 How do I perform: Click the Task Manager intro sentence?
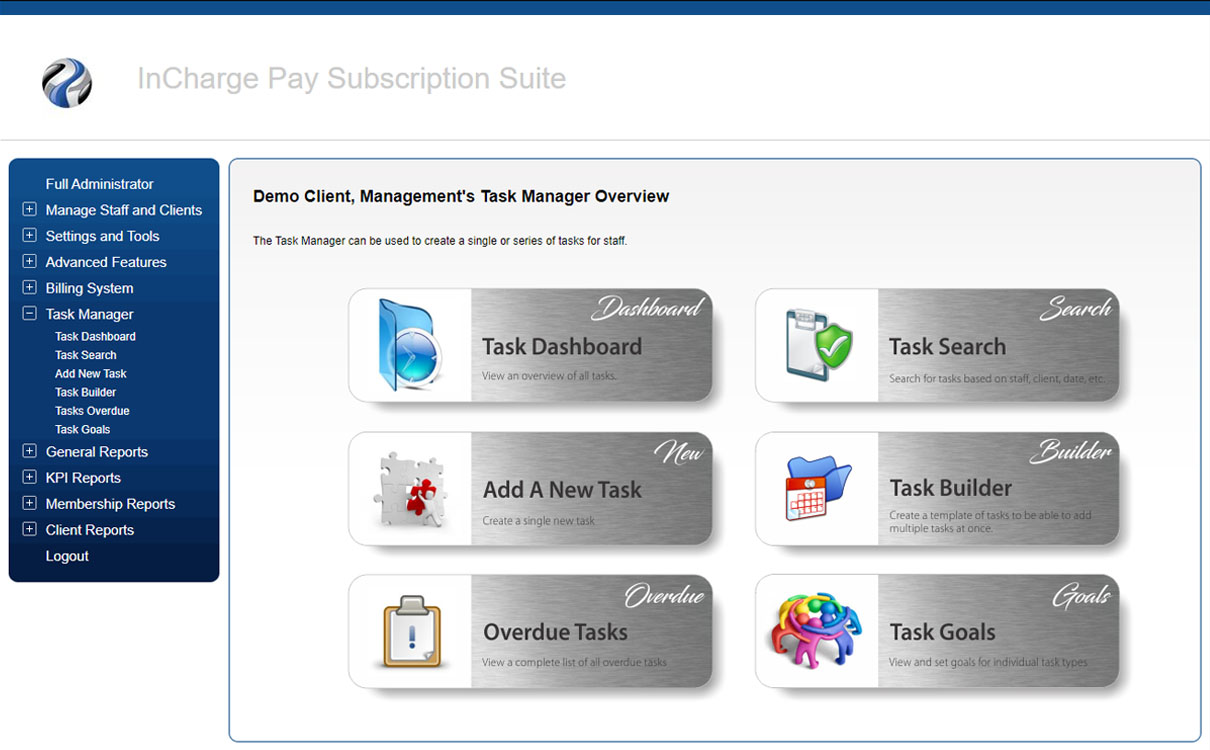point(440,241)
